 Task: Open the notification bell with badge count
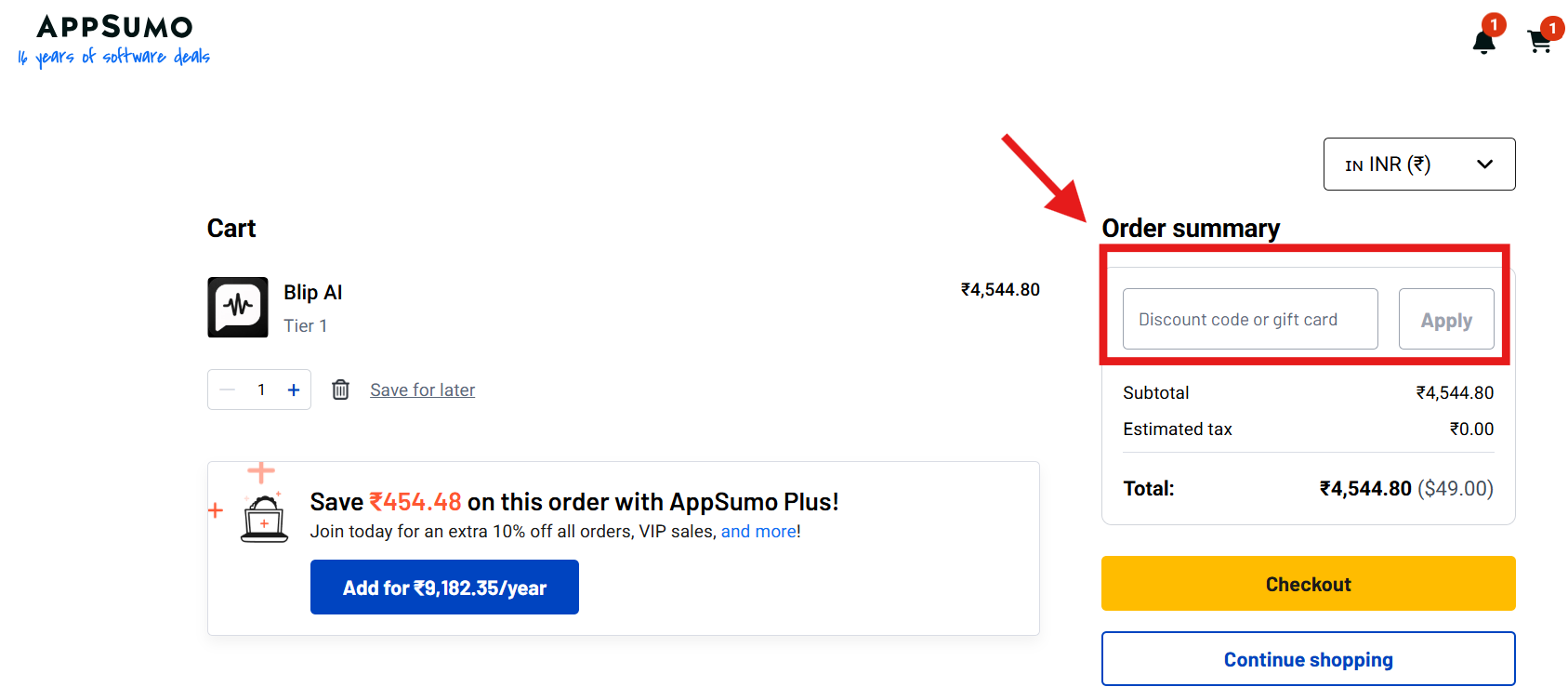click(x=1484, y=41)
